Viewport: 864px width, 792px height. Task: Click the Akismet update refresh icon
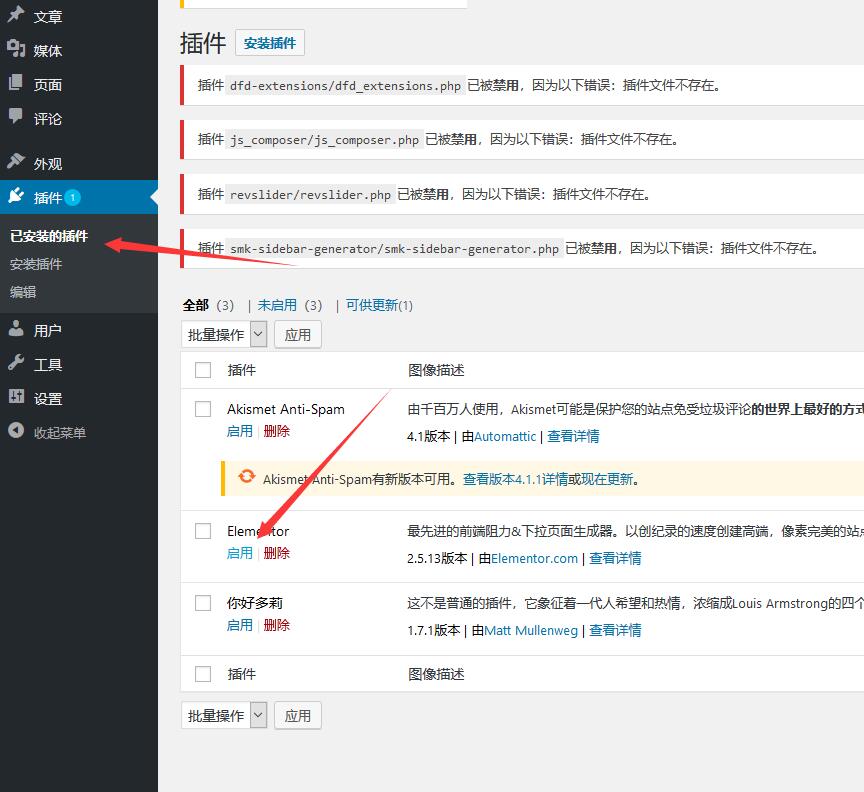pos(247,476)
